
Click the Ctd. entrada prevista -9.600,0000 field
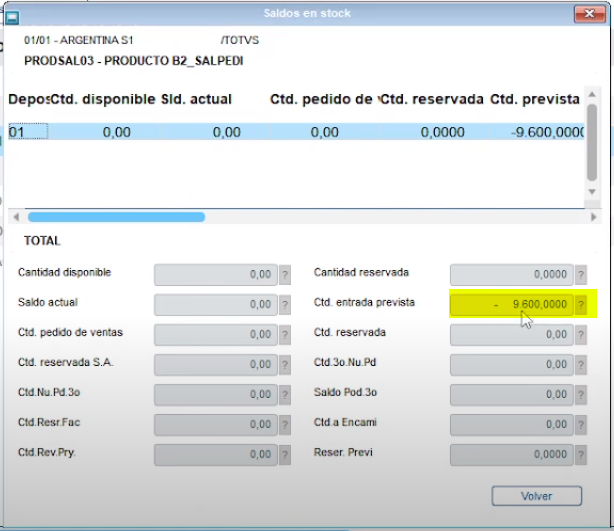(x=512, y=305)
